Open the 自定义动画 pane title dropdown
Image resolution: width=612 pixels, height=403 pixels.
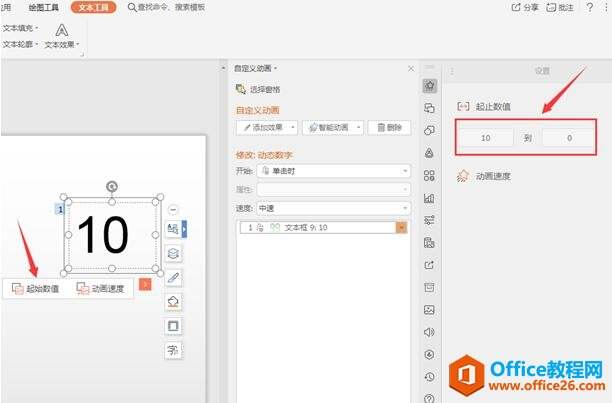[x=275, y=69]
